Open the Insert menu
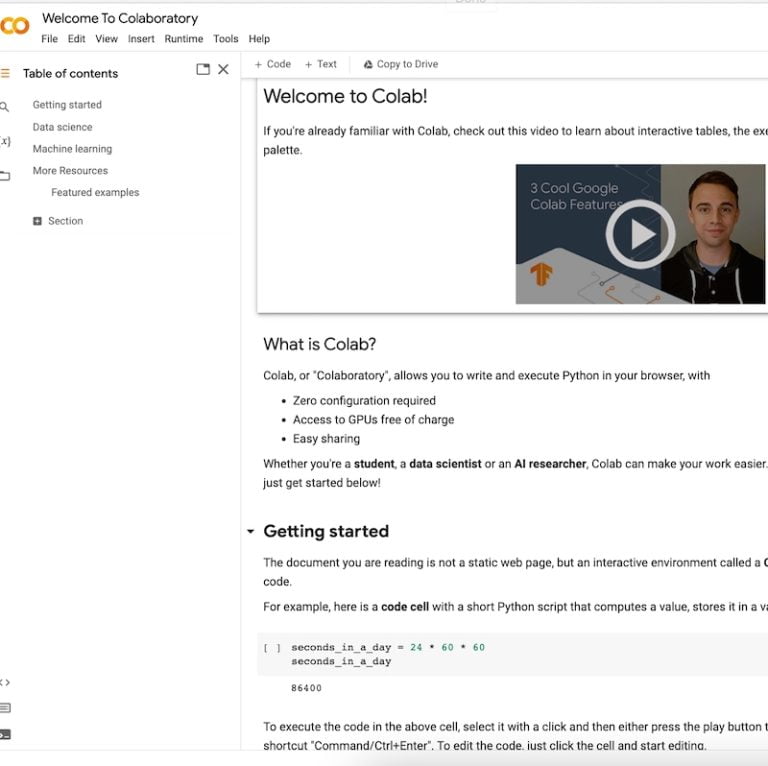 (141, 39)
